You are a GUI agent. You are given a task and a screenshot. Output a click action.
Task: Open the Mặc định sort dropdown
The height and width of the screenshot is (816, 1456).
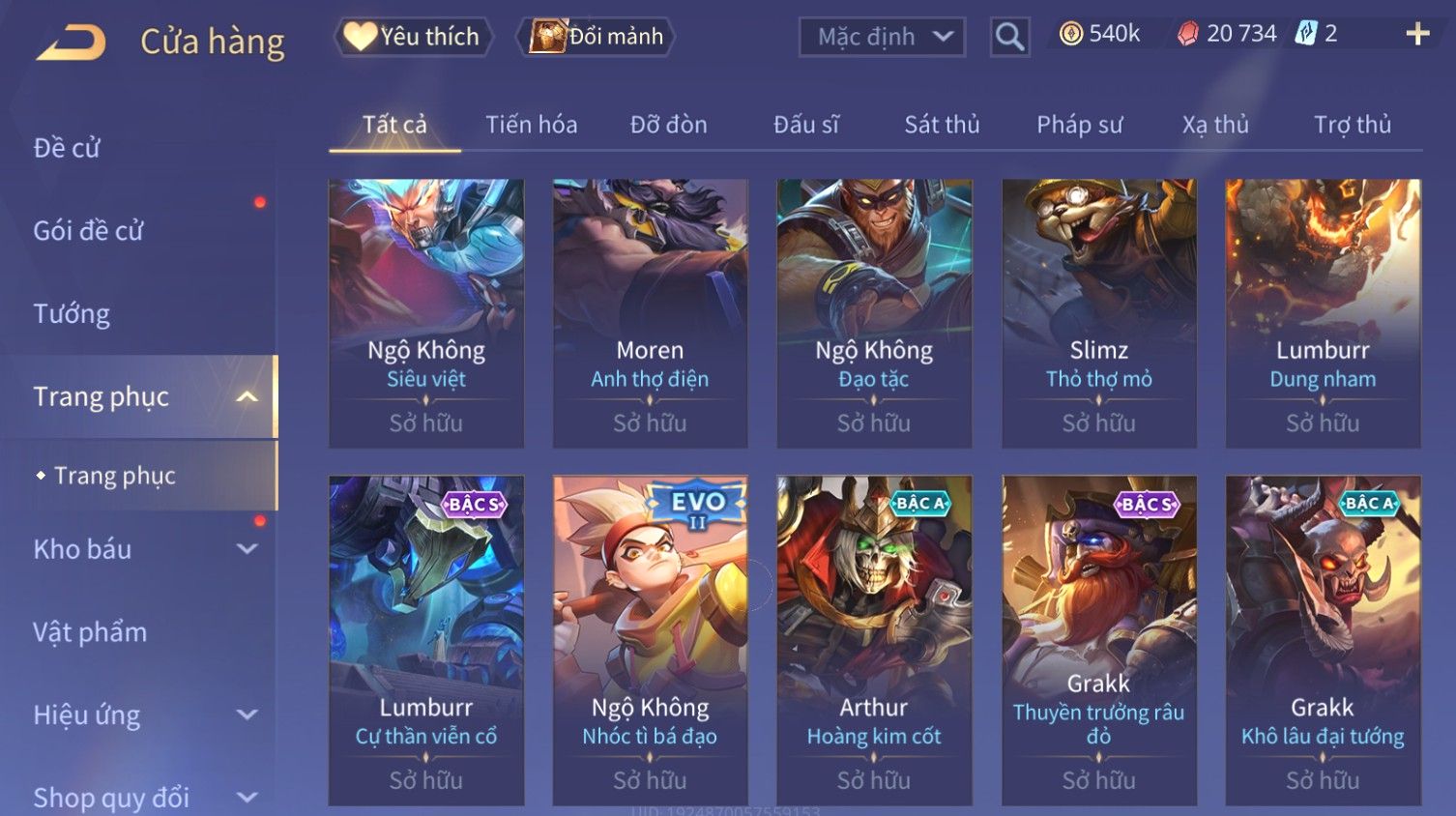pos(882,37)
